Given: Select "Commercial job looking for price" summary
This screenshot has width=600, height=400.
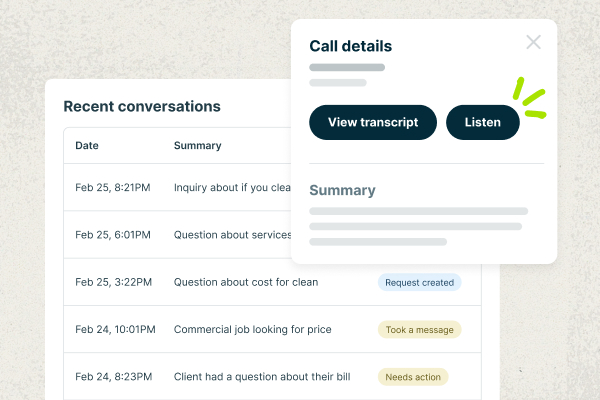Looking at the screenshot, I should [x=252, y=329].
